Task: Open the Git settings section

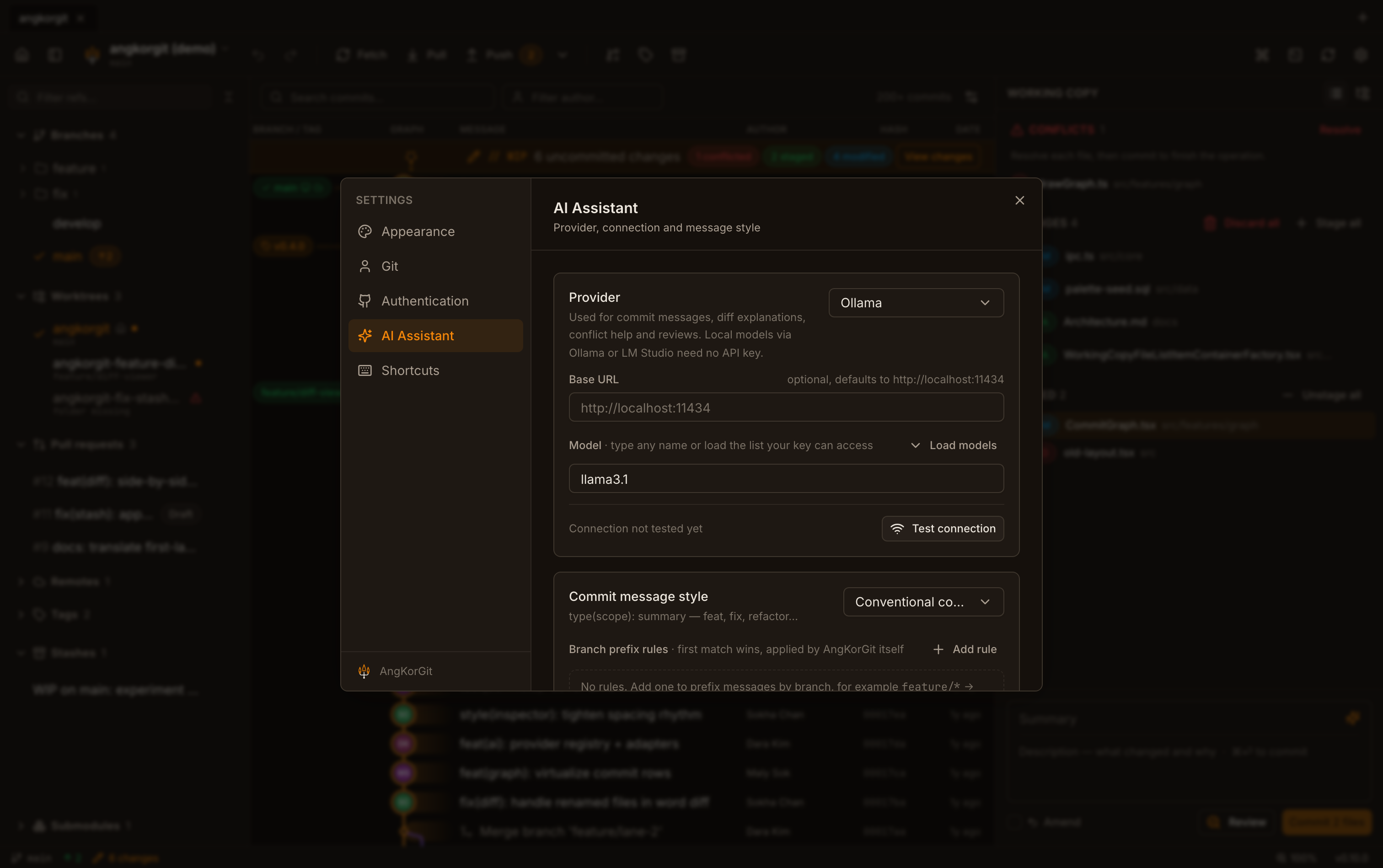Action: 436,266
